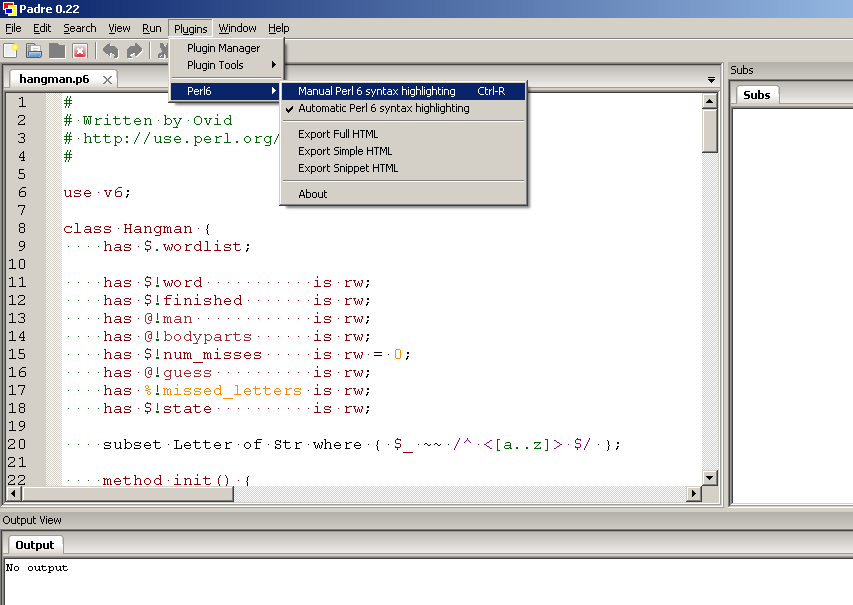Click the Undo arrow icon

[110, 50]
